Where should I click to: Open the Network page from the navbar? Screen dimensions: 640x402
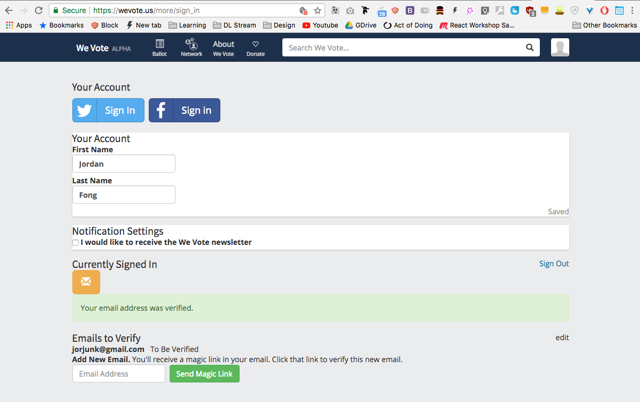(x=191, y=48)
